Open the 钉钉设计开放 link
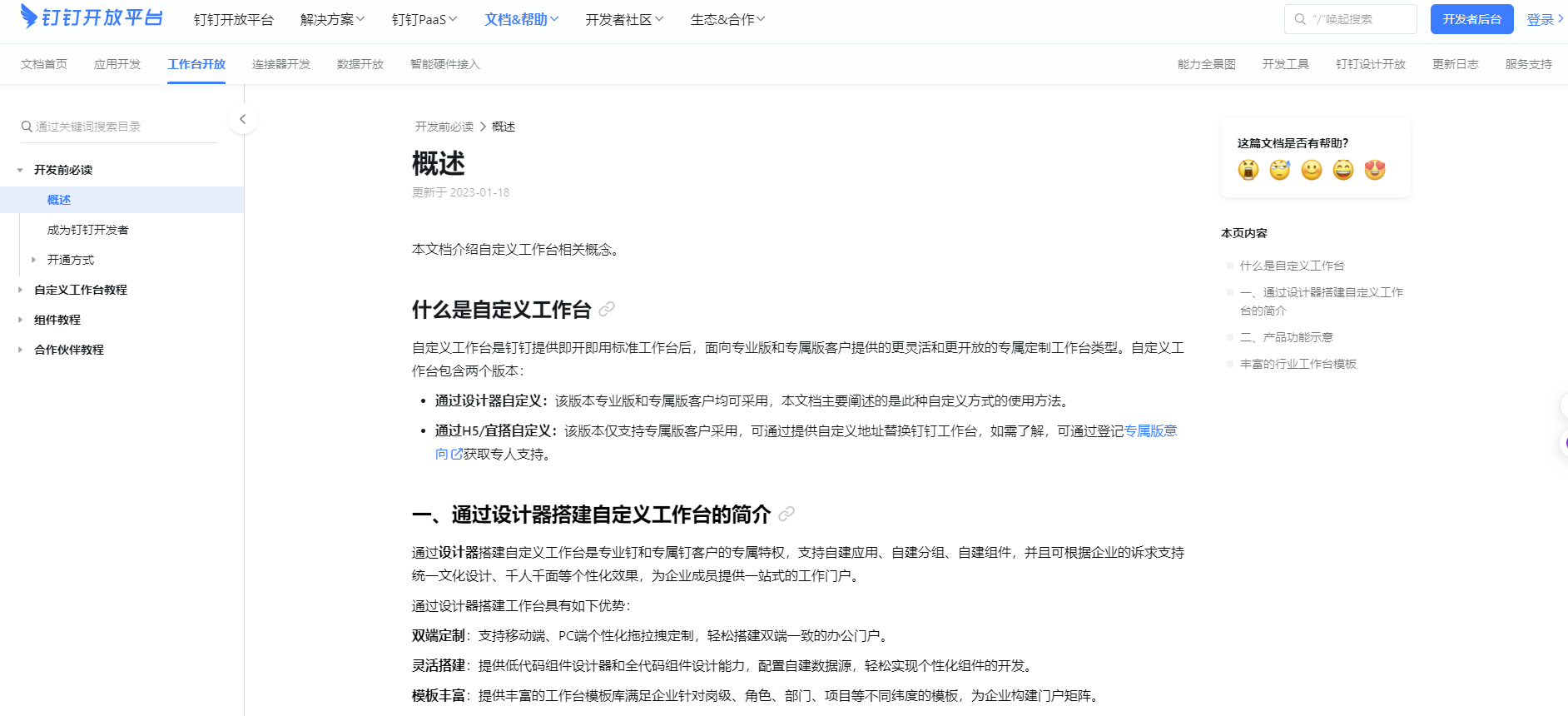 pos(1371,64)
